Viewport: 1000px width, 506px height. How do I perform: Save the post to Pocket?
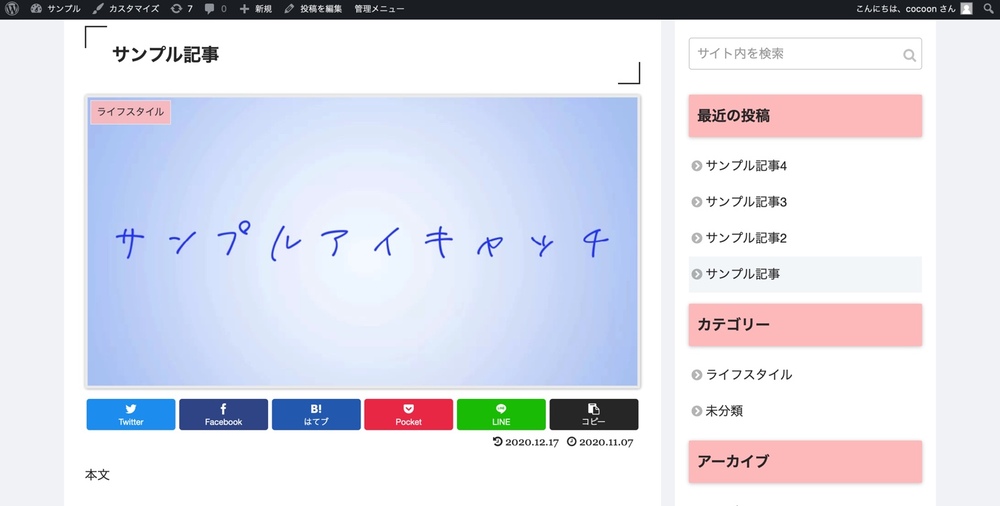tap(409, 415)
